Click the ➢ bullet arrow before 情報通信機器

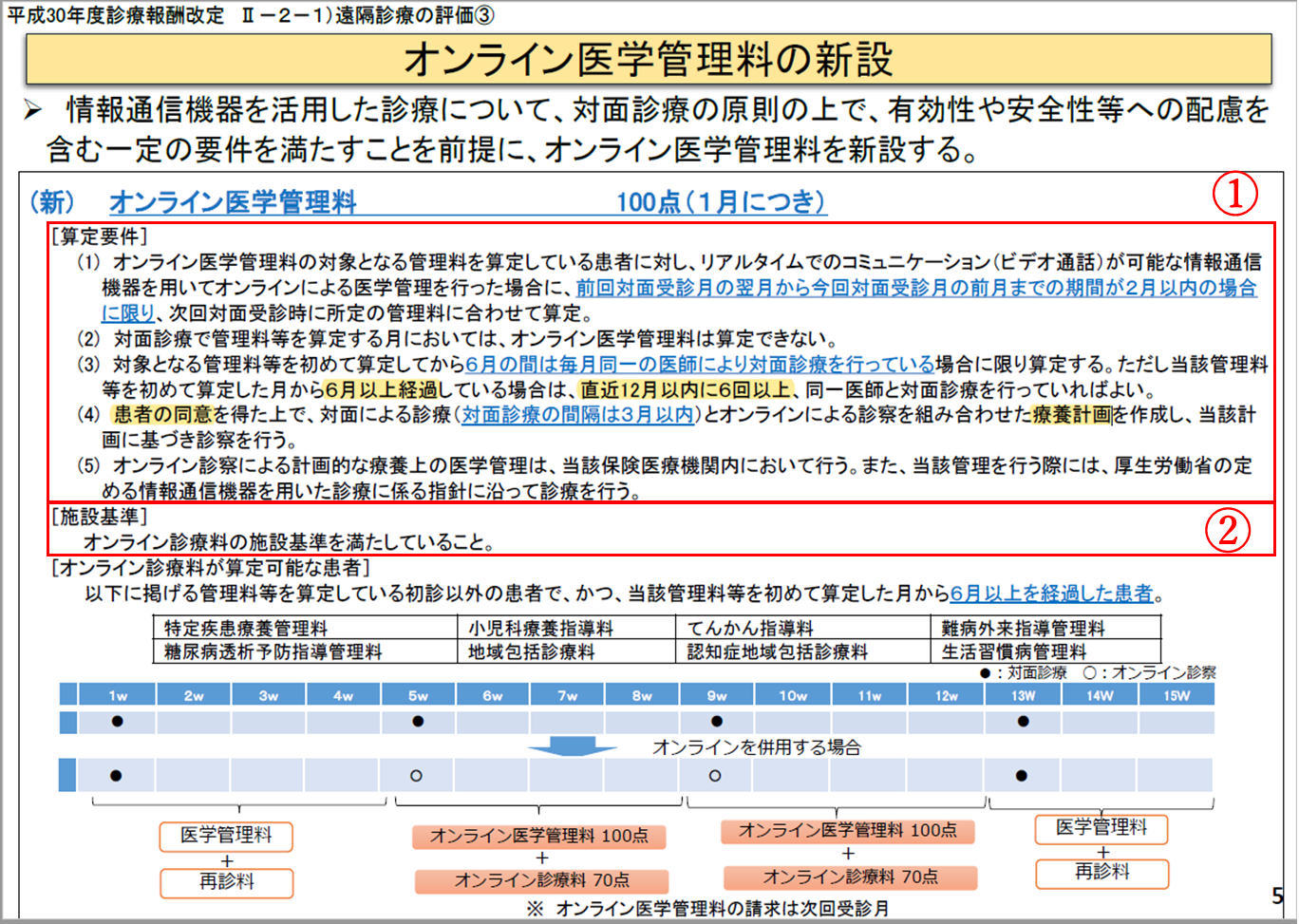33,111
